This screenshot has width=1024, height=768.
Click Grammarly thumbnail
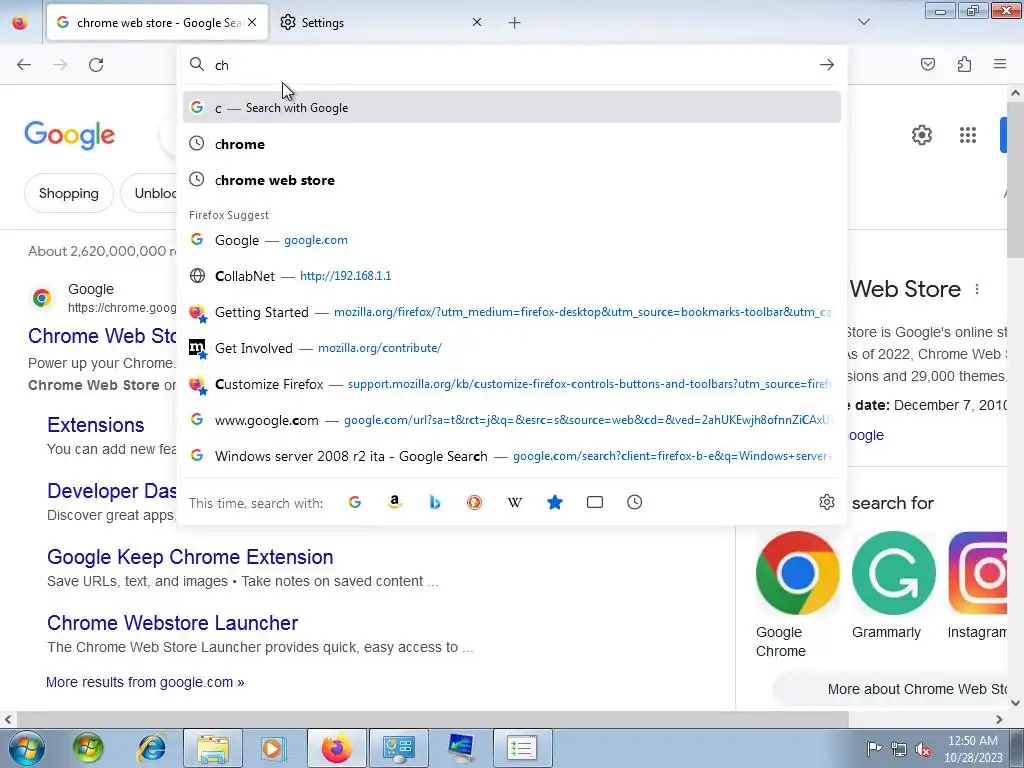(x=893, y=573)
